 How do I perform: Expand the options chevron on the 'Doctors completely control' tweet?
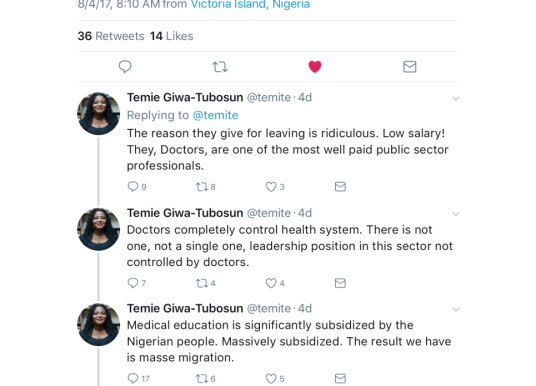point(455,214)
